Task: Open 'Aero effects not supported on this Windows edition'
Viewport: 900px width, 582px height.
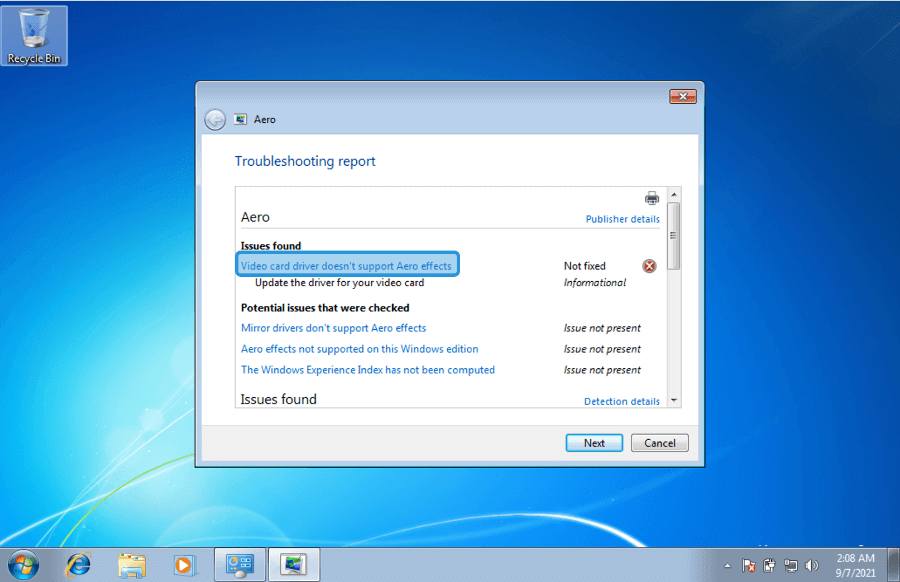Action: tap(359, 349)
